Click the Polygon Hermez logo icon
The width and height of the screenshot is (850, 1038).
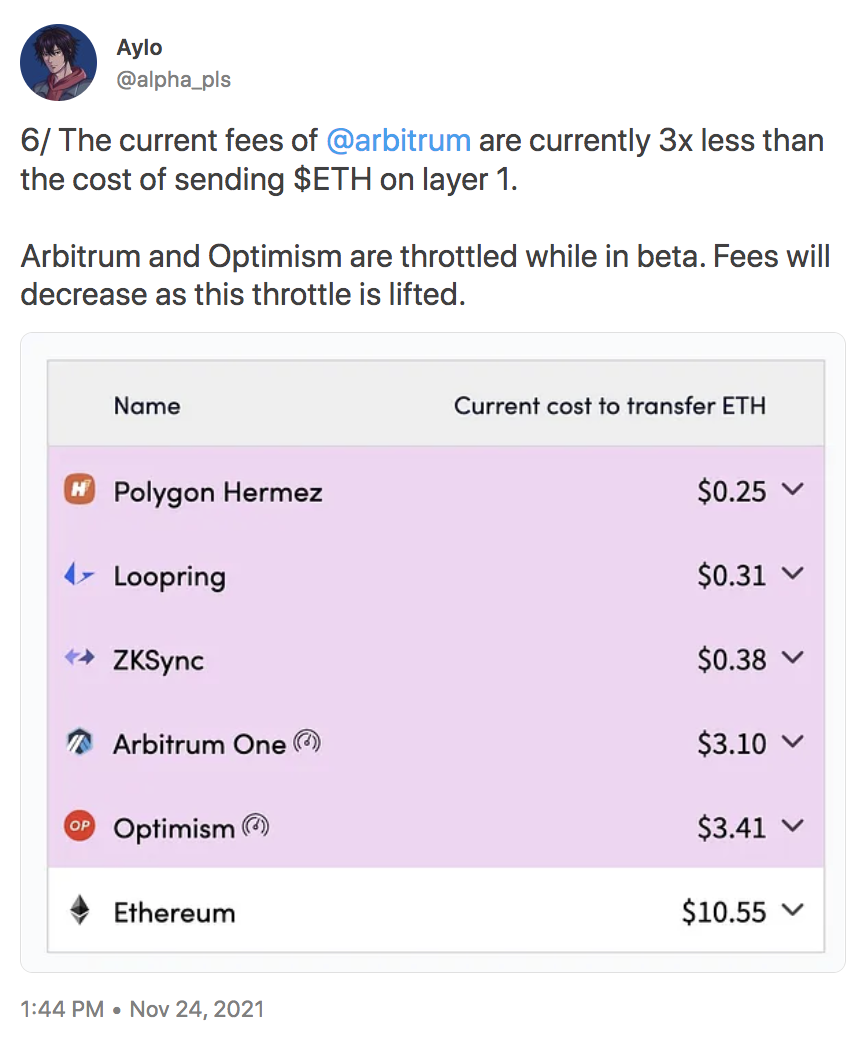tap(79, 490)
